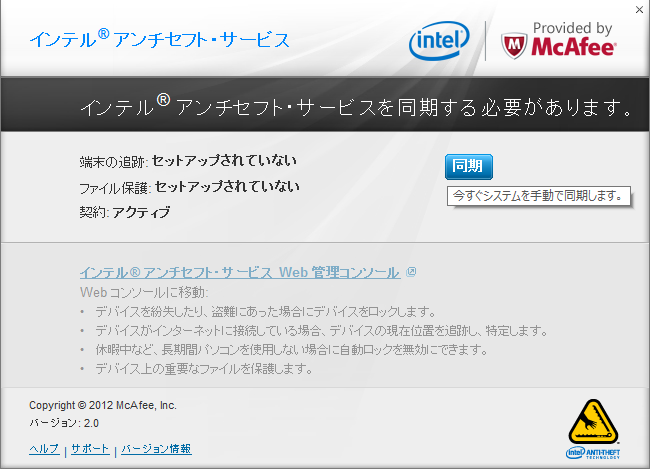
Task: Click the external link icon beside Web管理コンソール
Action: pos(411,272)
